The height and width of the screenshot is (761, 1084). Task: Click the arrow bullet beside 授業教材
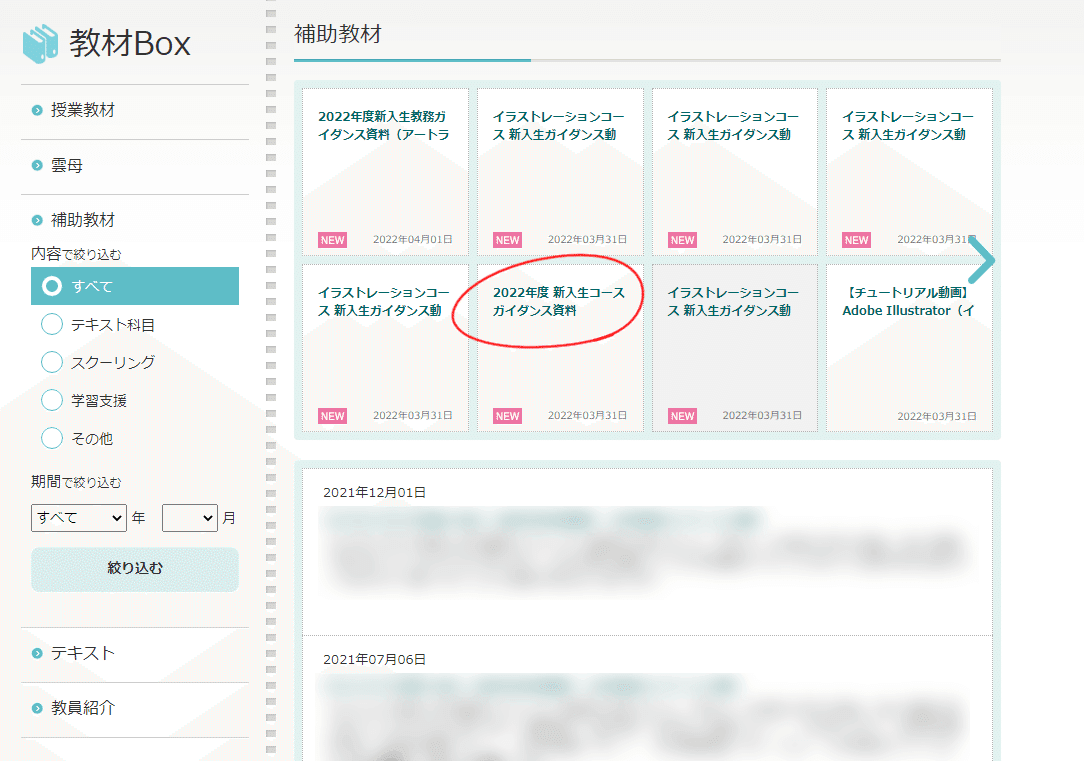click(37, 111)
